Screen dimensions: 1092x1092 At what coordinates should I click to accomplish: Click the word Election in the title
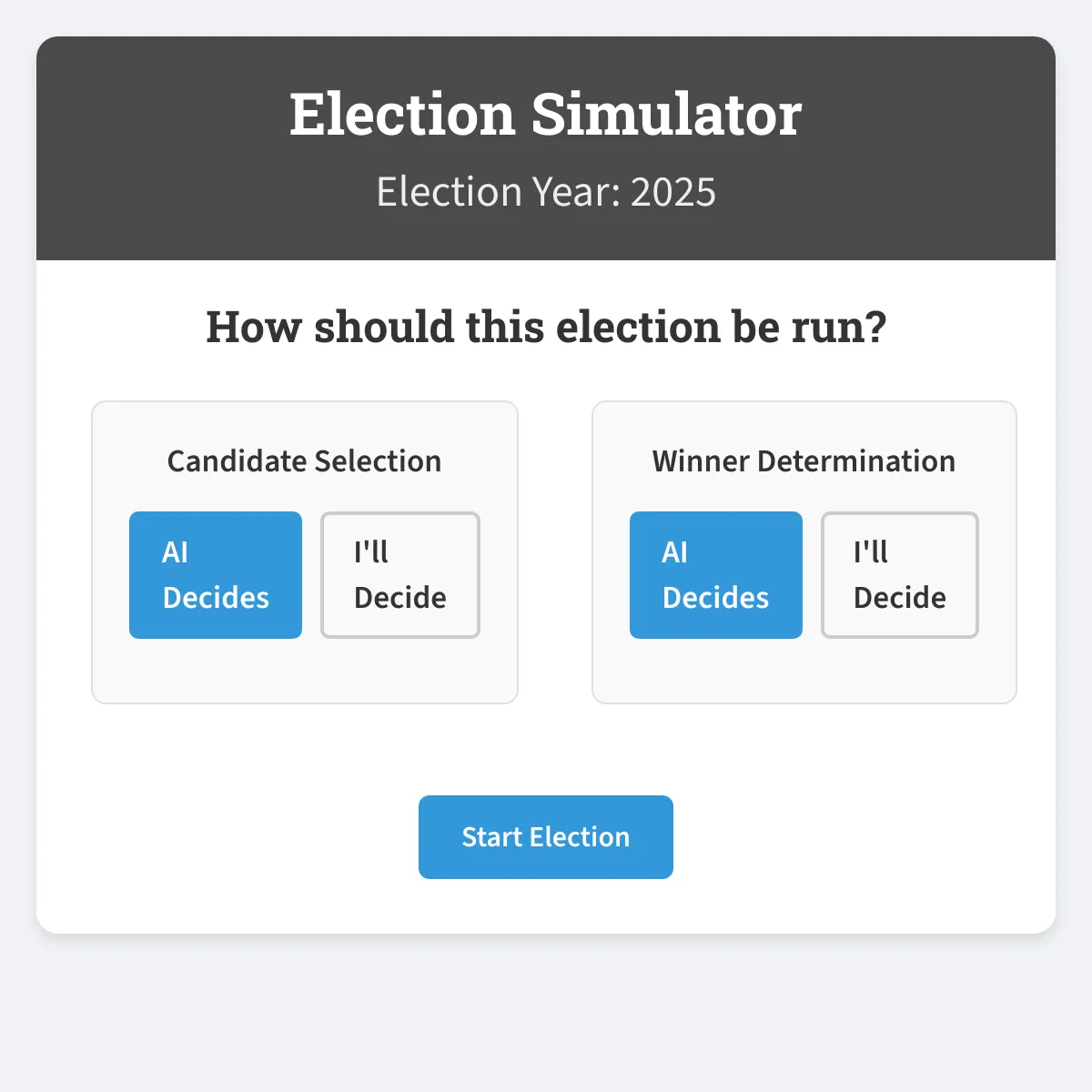pos(402,115)
